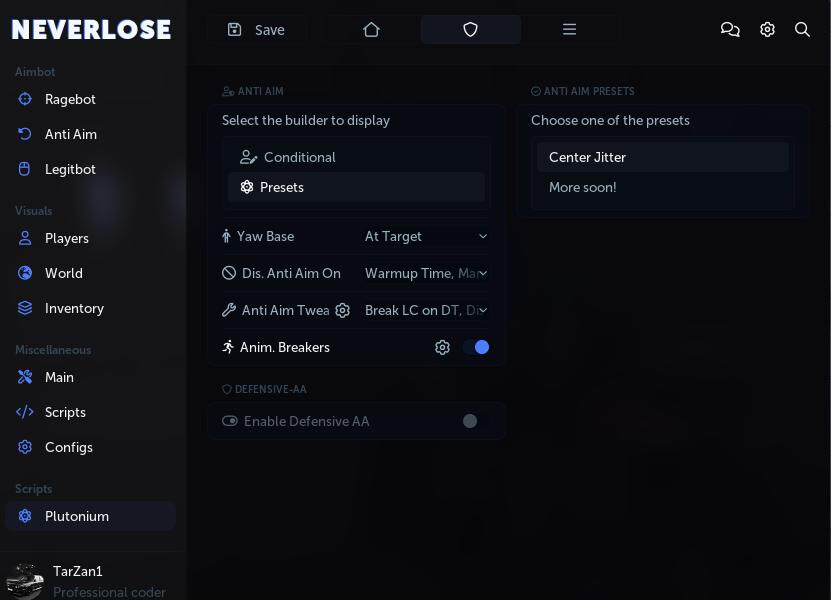Screen dimensions: 831x600
Task: Expand Dis. Anti Aim On dropdown
Action: pyautogui.click(x=426, y=273)
